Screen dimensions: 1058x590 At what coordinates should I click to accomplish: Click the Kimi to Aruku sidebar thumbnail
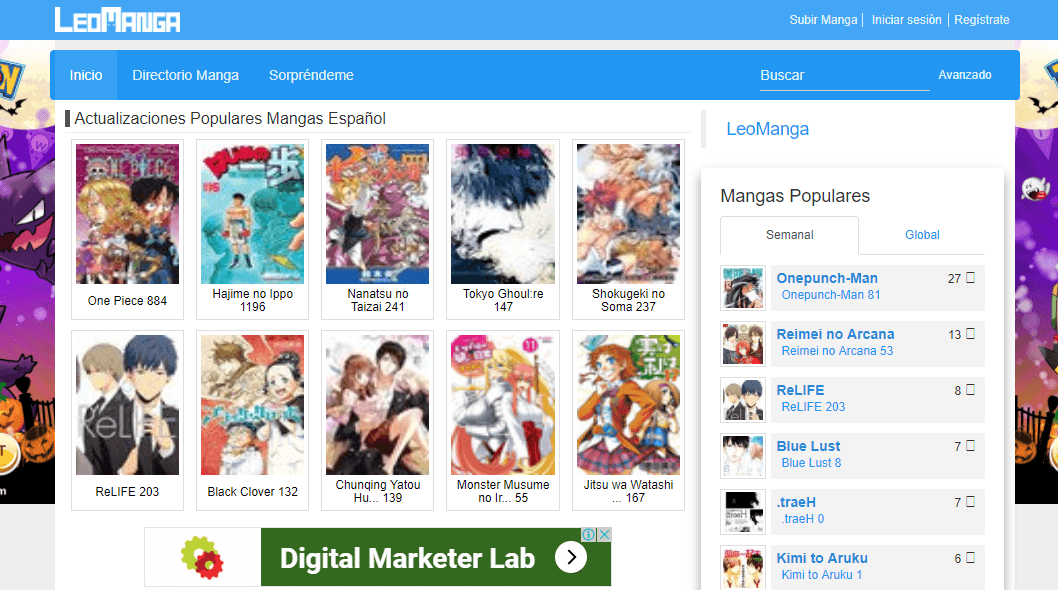tap(743, 568)
